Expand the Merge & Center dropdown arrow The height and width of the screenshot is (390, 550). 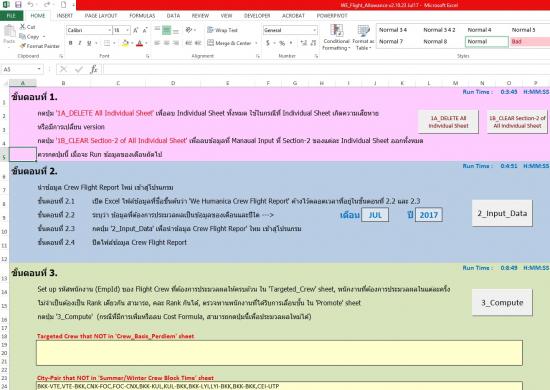(256, 43)
